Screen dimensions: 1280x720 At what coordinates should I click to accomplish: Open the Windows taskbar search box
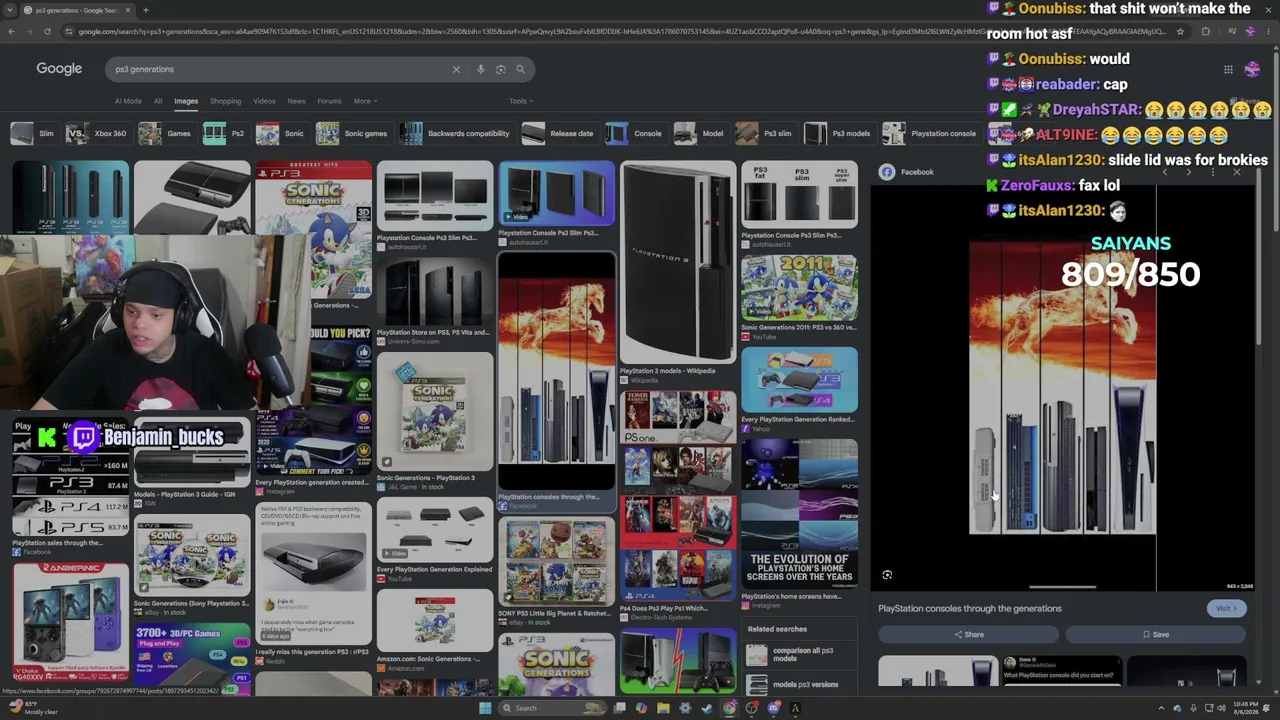(553, 708)
